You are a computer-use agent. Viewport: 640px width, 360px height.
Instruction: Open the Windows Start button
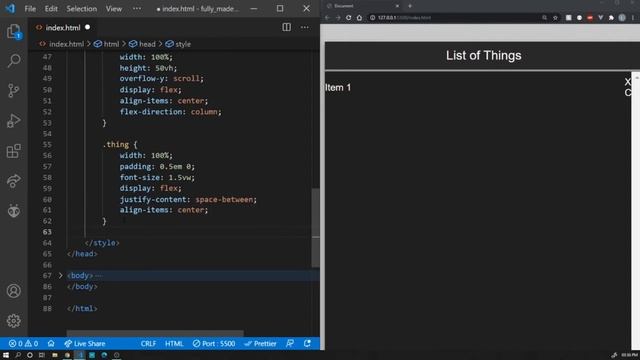tap(6, 355)
